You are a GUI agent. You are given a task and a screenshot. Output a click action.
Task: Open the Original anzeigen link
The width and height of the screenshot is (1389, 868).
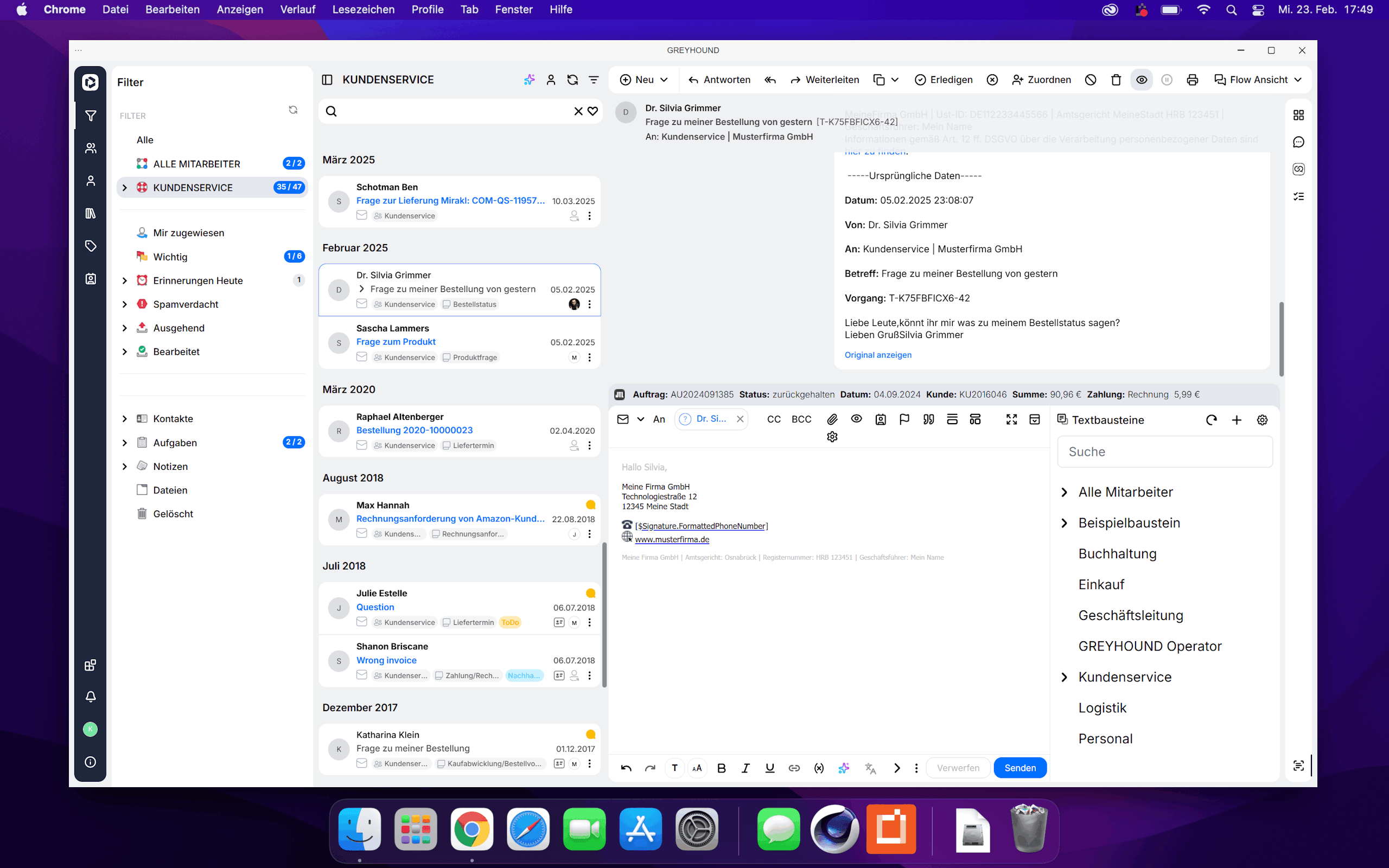[x=877, y=355]
